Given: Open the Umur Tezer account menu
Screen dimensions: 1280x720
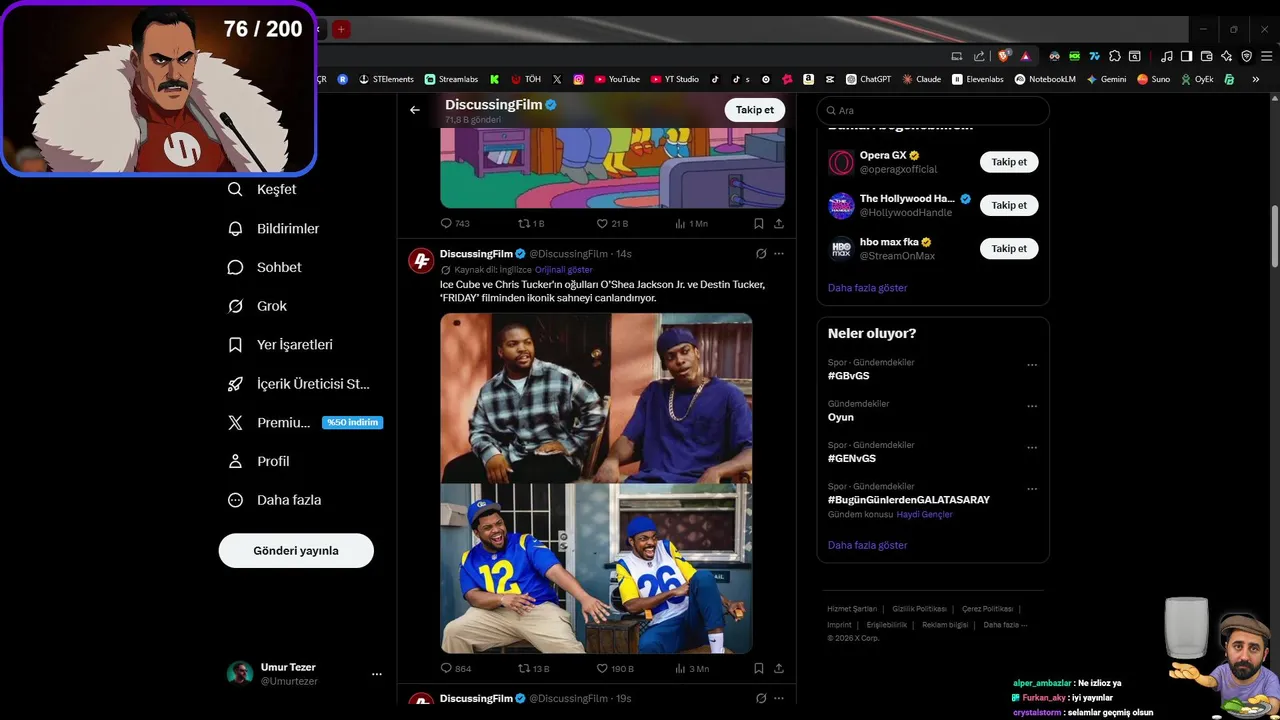Looking at the screenshot, I should pos(304,674).
